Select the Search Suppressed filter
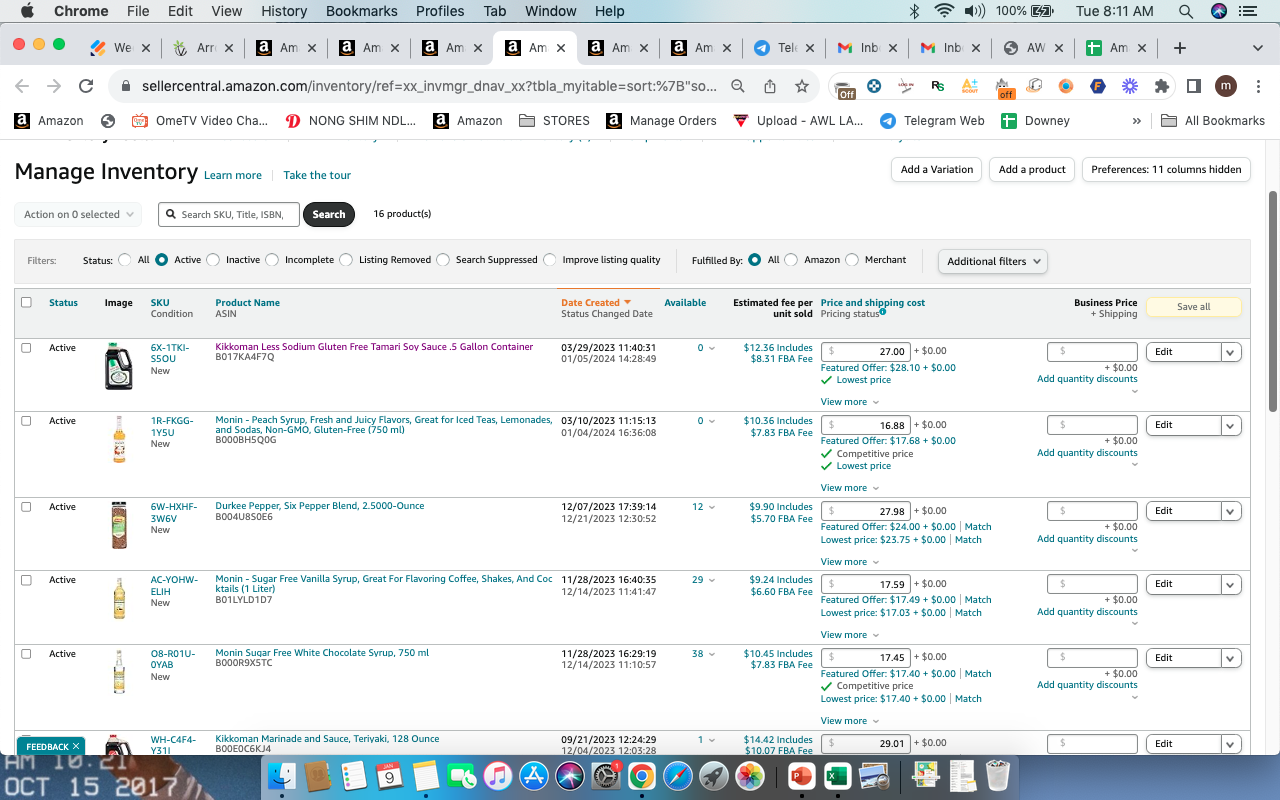The height and width of the screenshot is (800, 1280). click(x=443, y=260)
